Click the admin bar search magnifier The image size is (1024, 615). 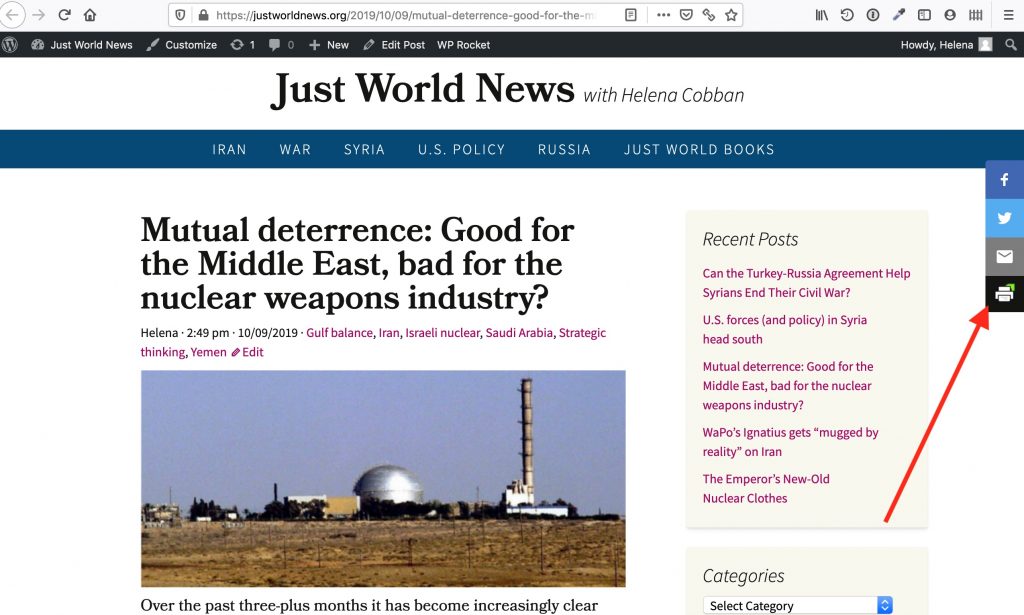click(x=1011, y=45)
